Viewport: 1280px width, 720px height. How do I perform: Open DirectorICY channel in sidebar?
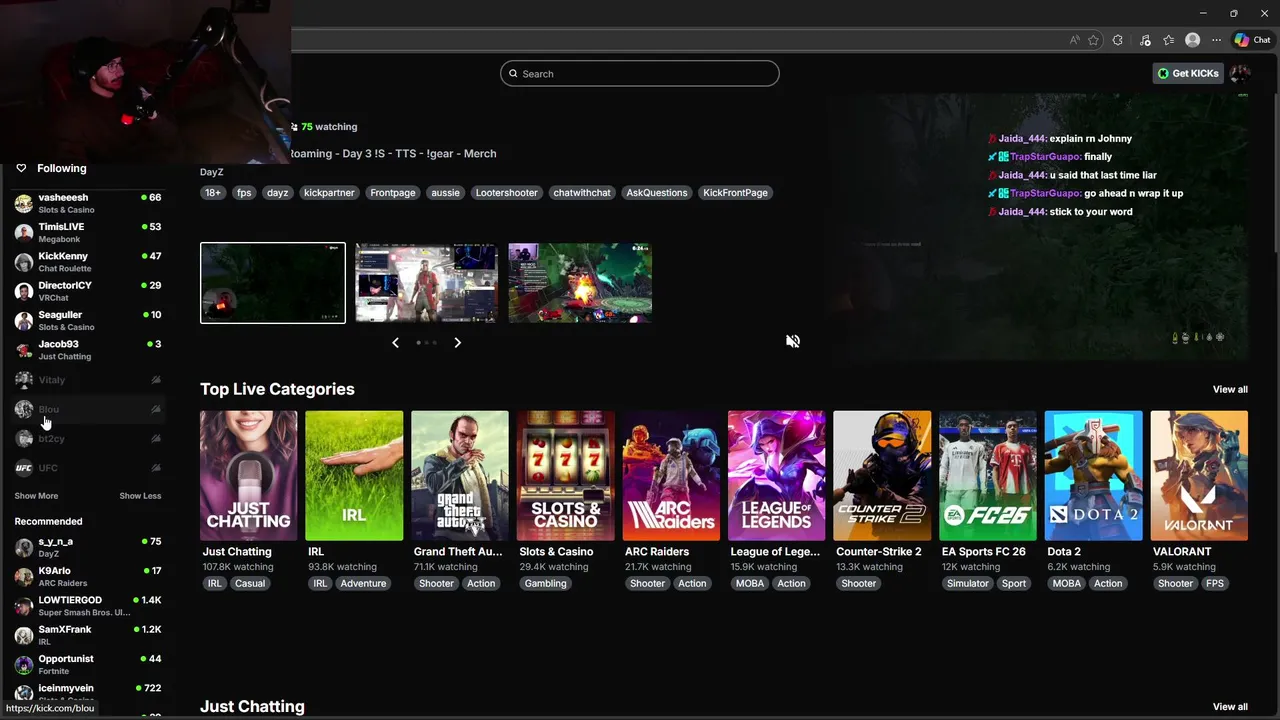coord(88,291)
